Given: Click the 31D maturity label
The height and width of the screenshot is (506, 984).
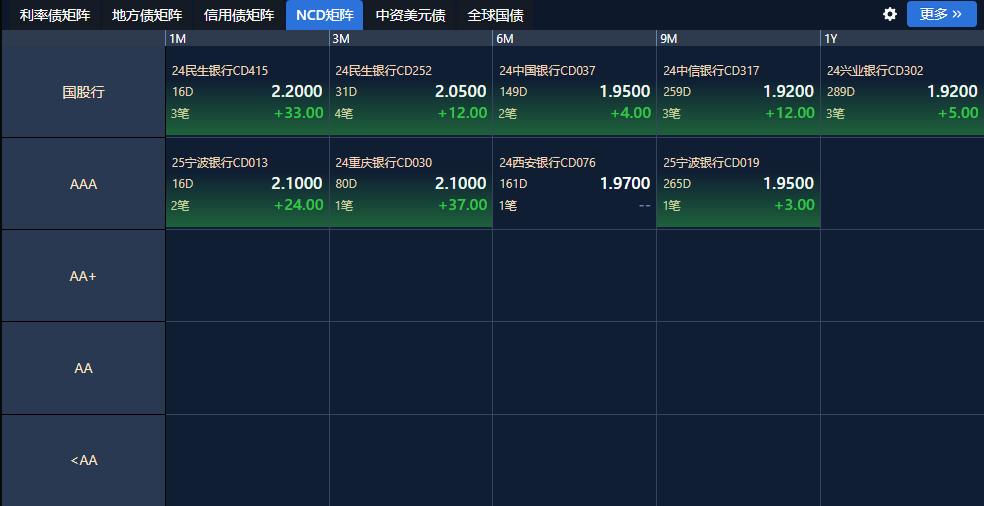Looking at the screenshot, I should coord(346,92).
